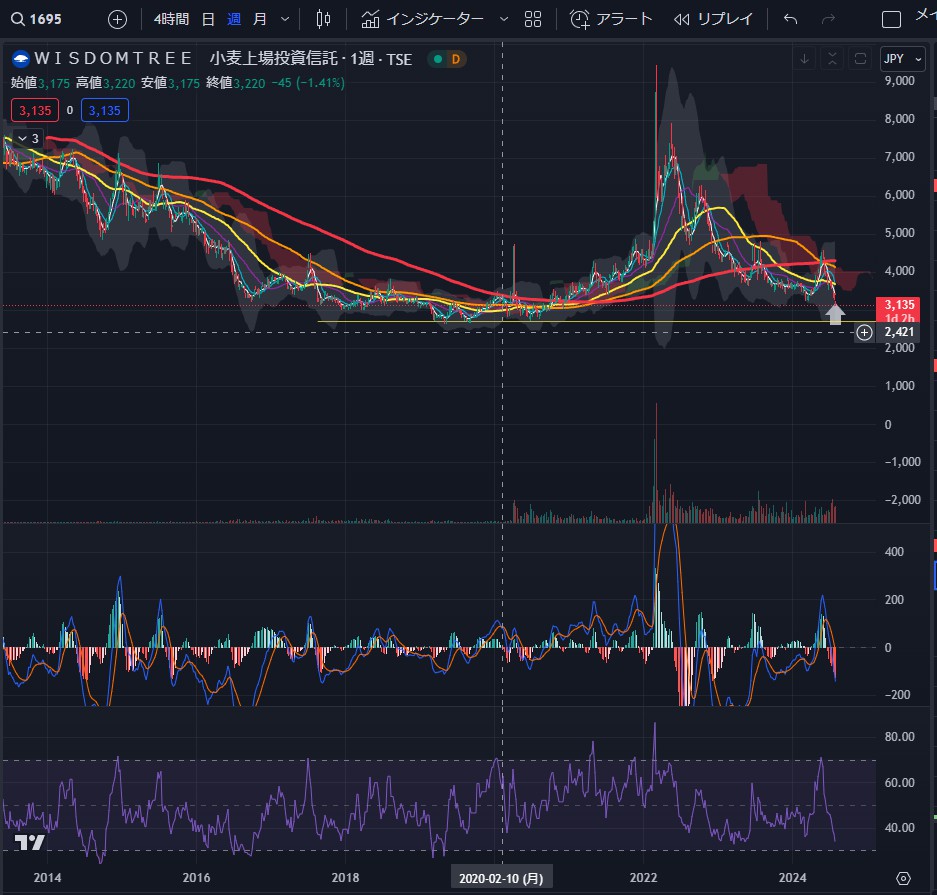Click the orange D data status badge

456,59
